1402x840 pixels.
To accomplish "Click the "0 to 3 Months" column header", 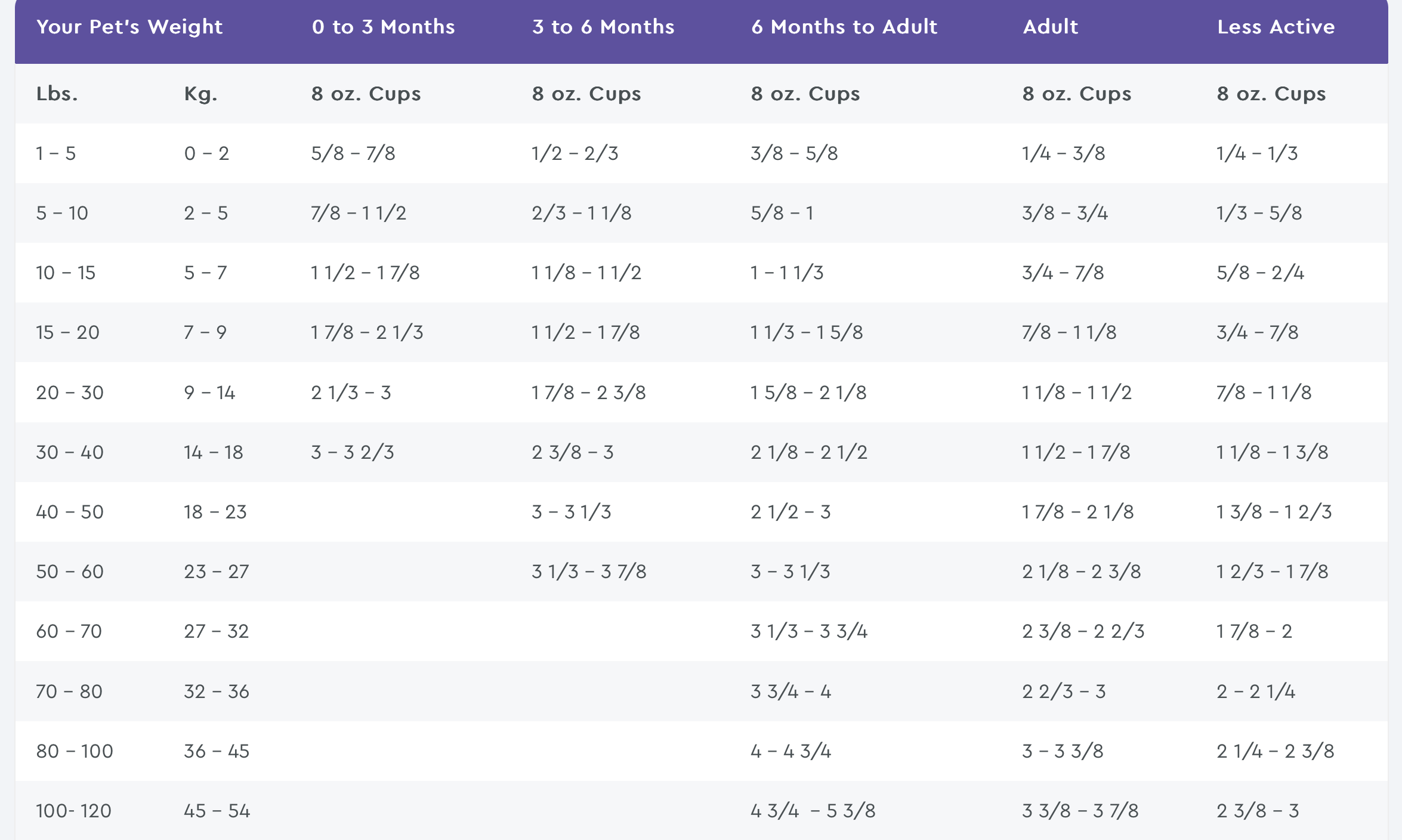I will (x=383, y=27).
